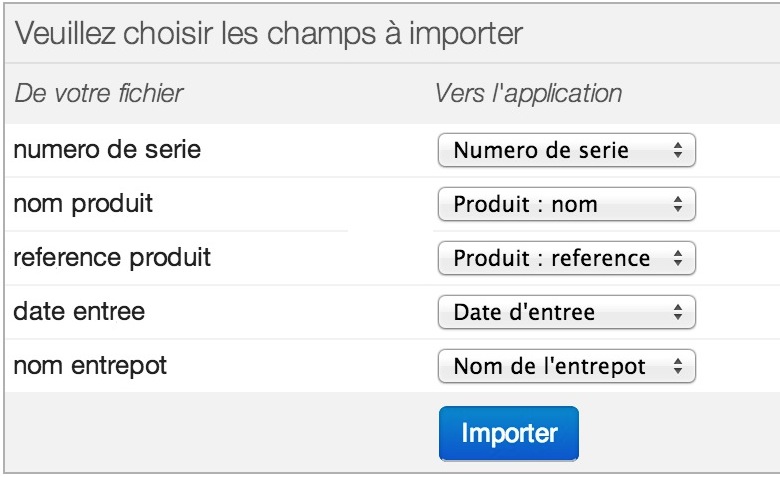
Task: Click the 'De votre fichier' column header
Action: (99, 94)
